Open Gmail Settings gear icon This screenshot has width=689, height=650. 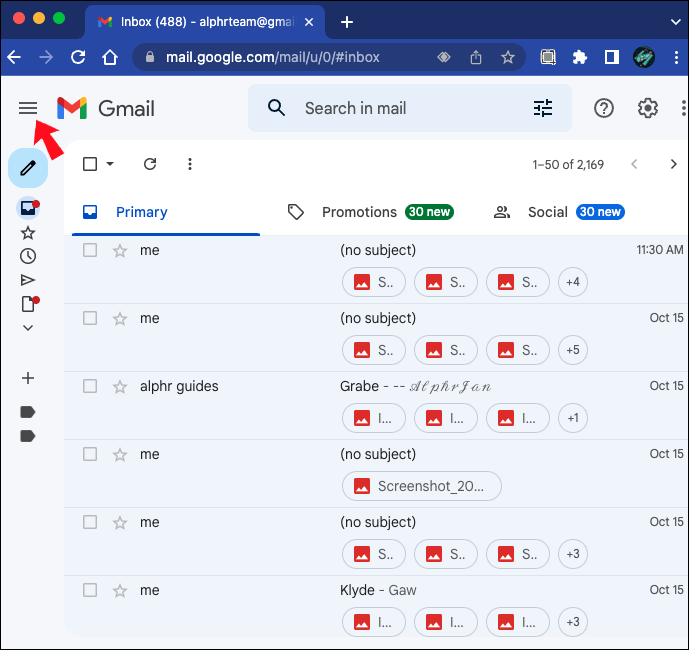pos(648,108)
